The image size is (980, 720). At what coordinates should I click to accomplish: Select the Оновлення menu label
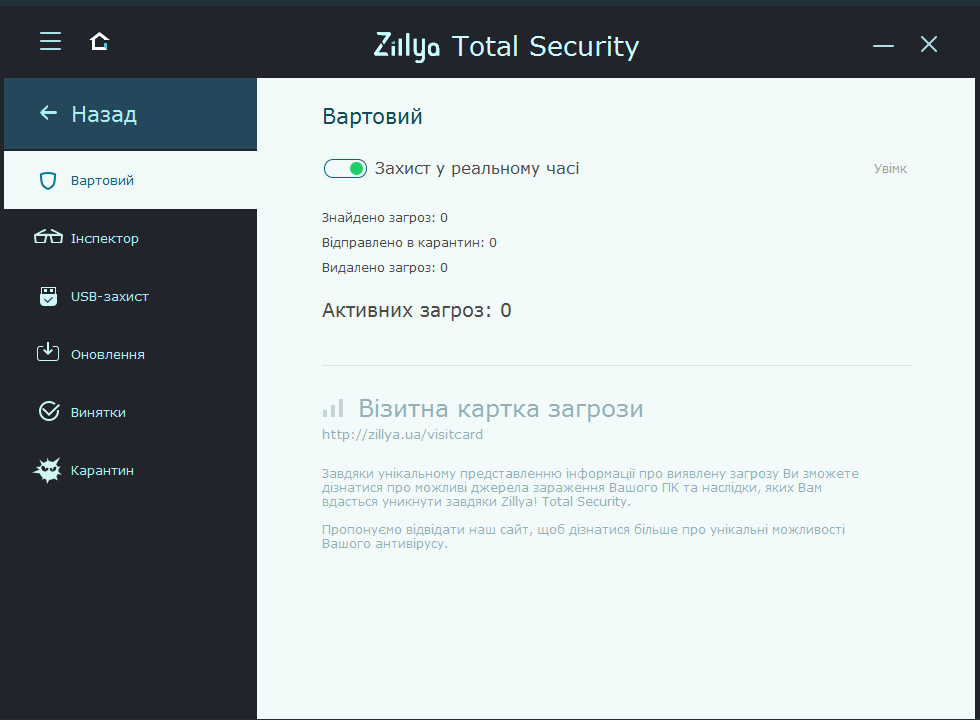pyautogui.click(x=108, y=354)
